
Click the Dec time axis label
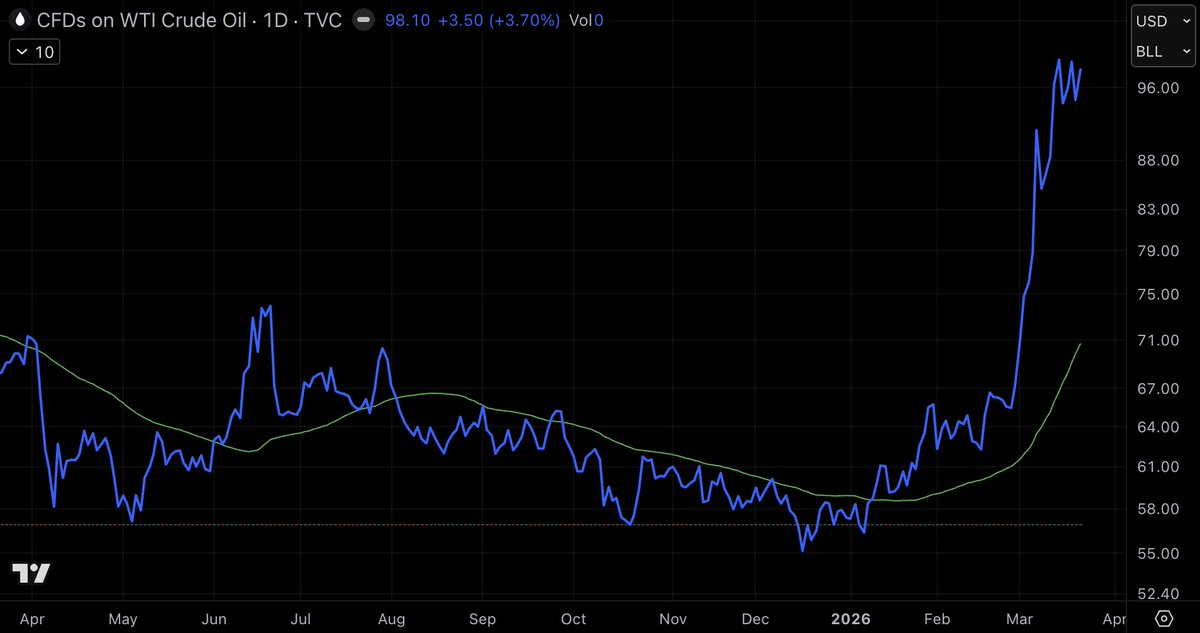coord(754,619)
